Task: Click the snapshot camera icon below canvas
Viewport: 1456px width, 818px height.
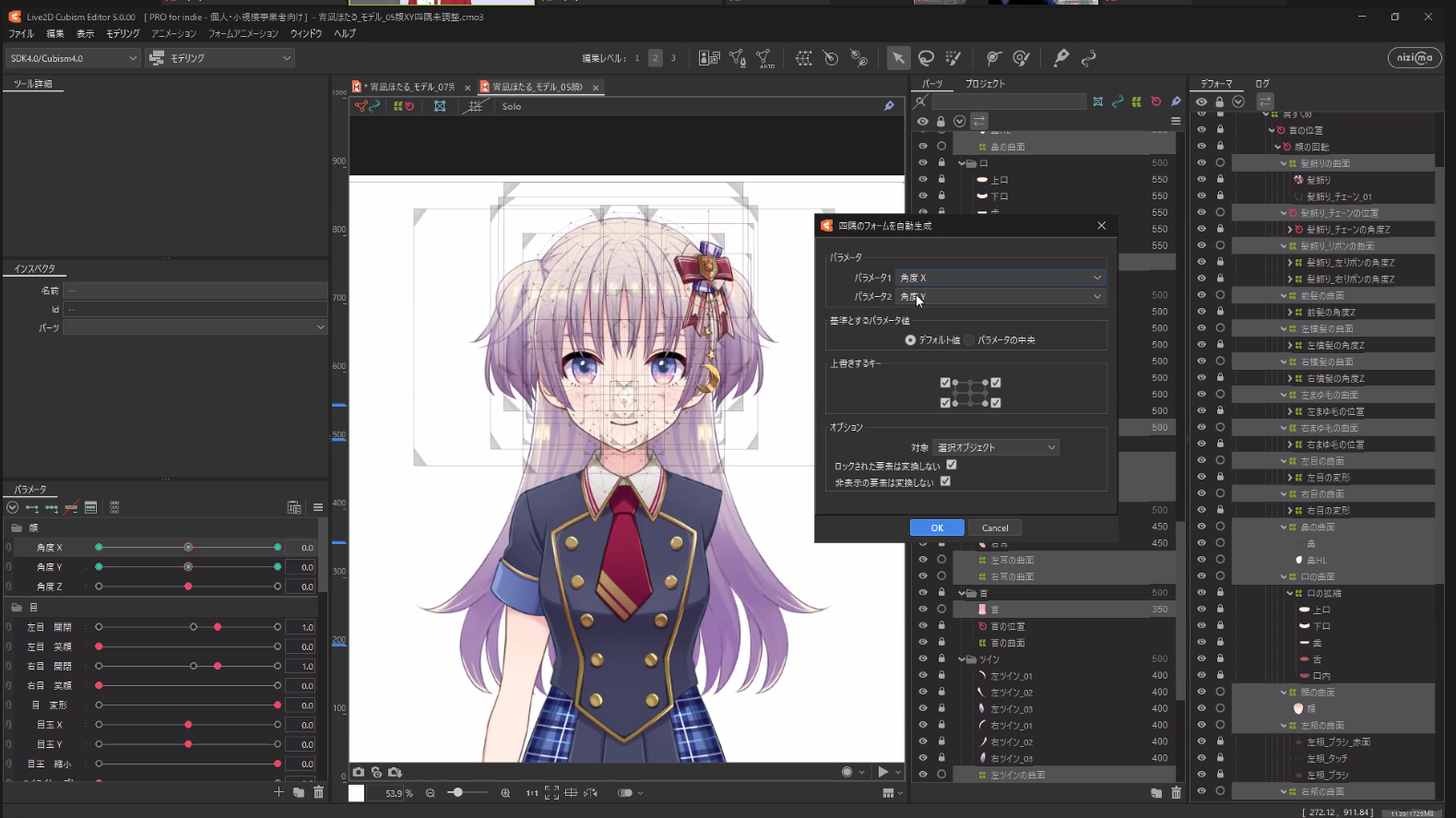Action: coord(359,772)
